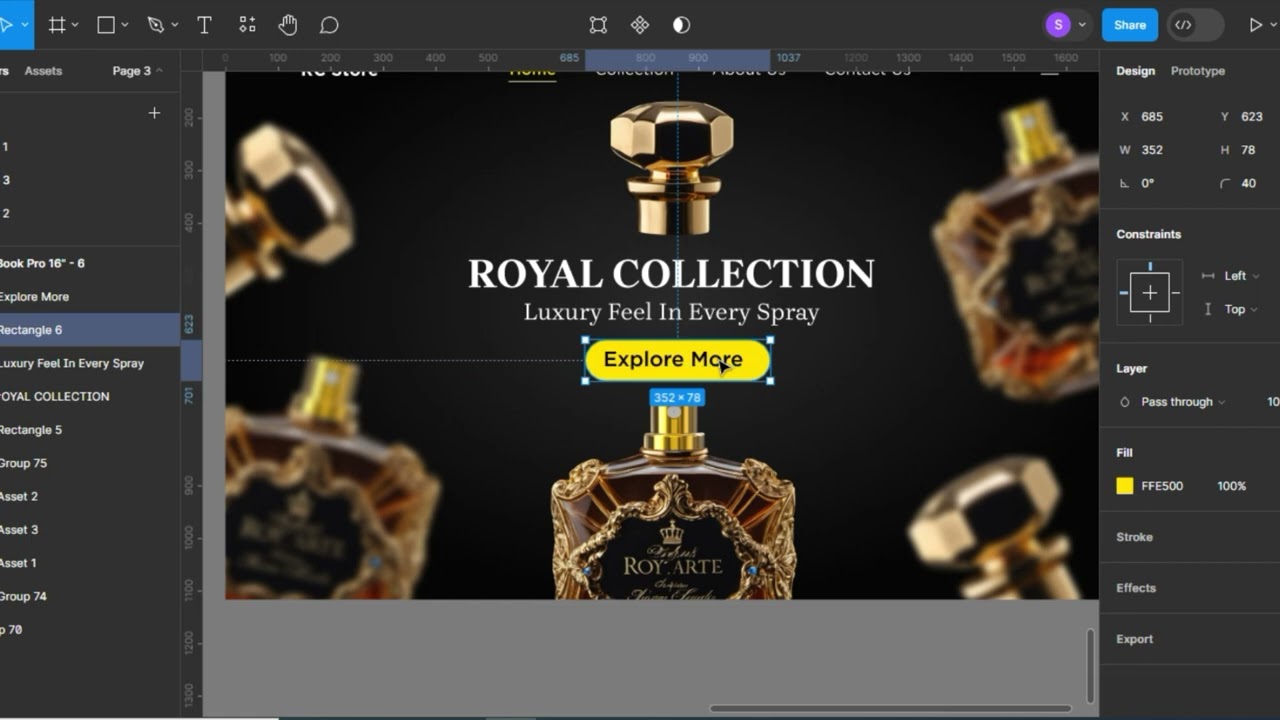Switch to the Assets tab
Screen dimensions: 1280x720
43,71
